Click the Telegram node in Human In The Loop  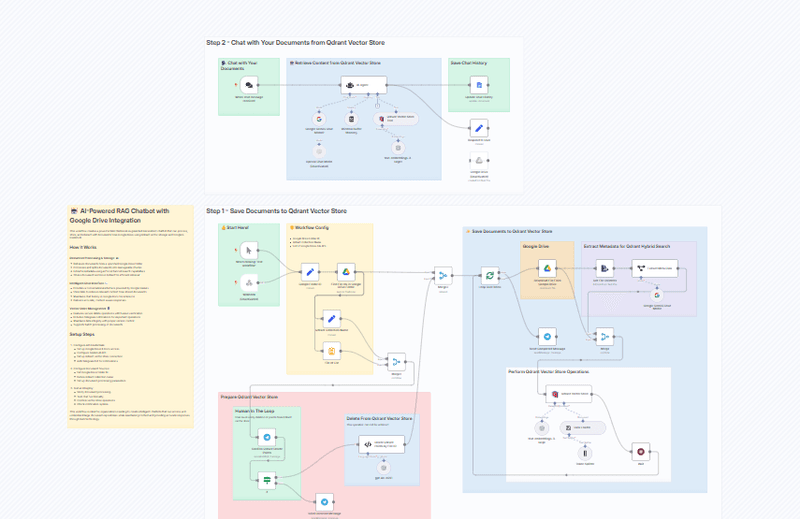click(x=267, y=438)
